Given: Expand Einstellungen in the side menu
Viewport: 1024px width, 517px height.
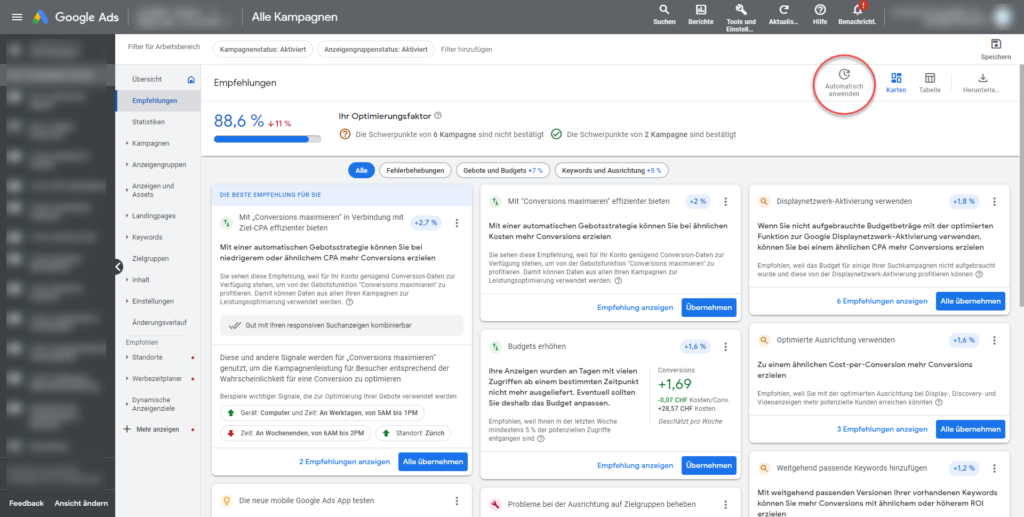Looking at the screenshot, I should [127, 301].
